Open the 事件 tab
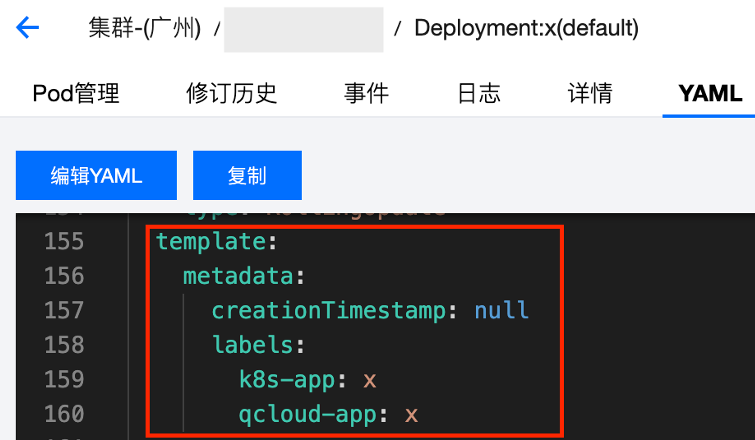This screenshot has width=755, height=440. tap(366, 94)
